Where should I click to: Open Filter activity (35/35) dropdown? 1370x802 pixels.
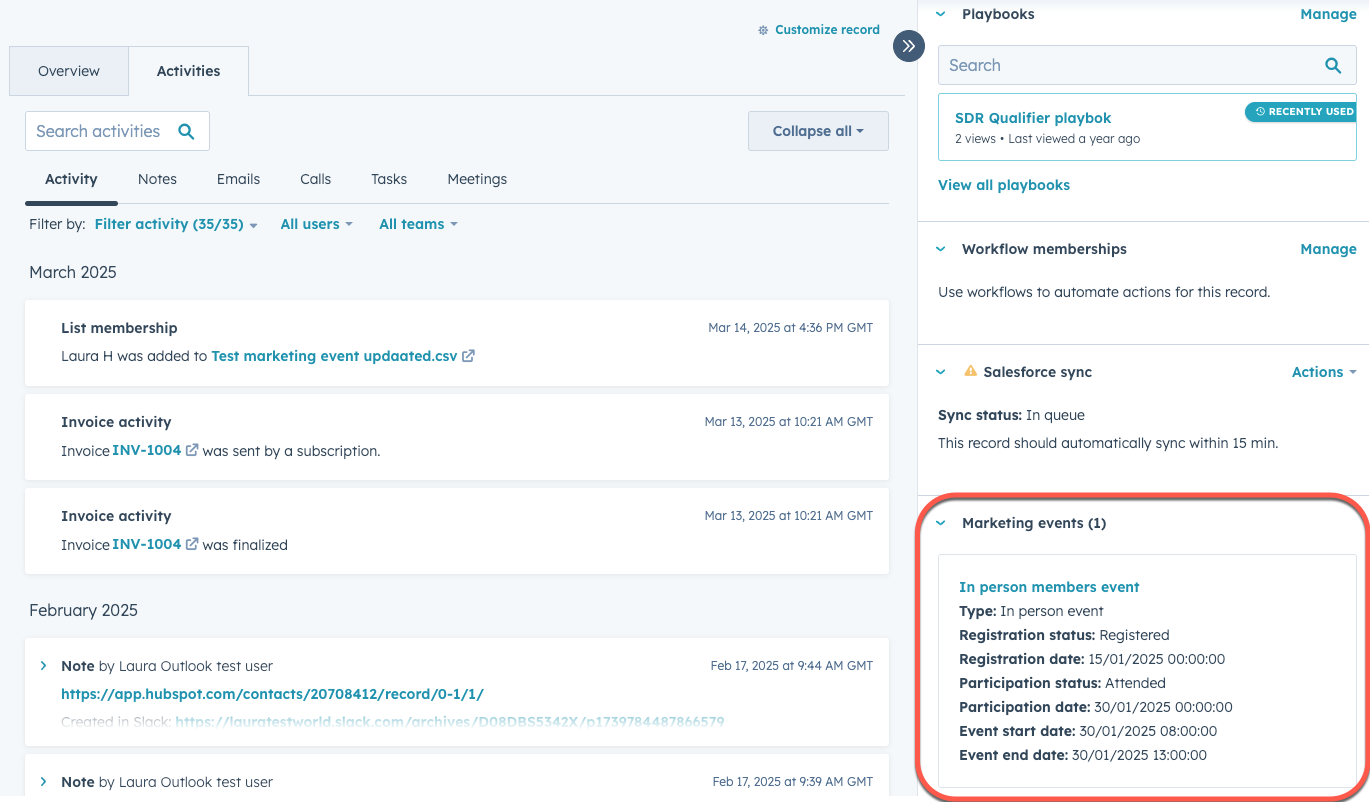pos(175,224)
